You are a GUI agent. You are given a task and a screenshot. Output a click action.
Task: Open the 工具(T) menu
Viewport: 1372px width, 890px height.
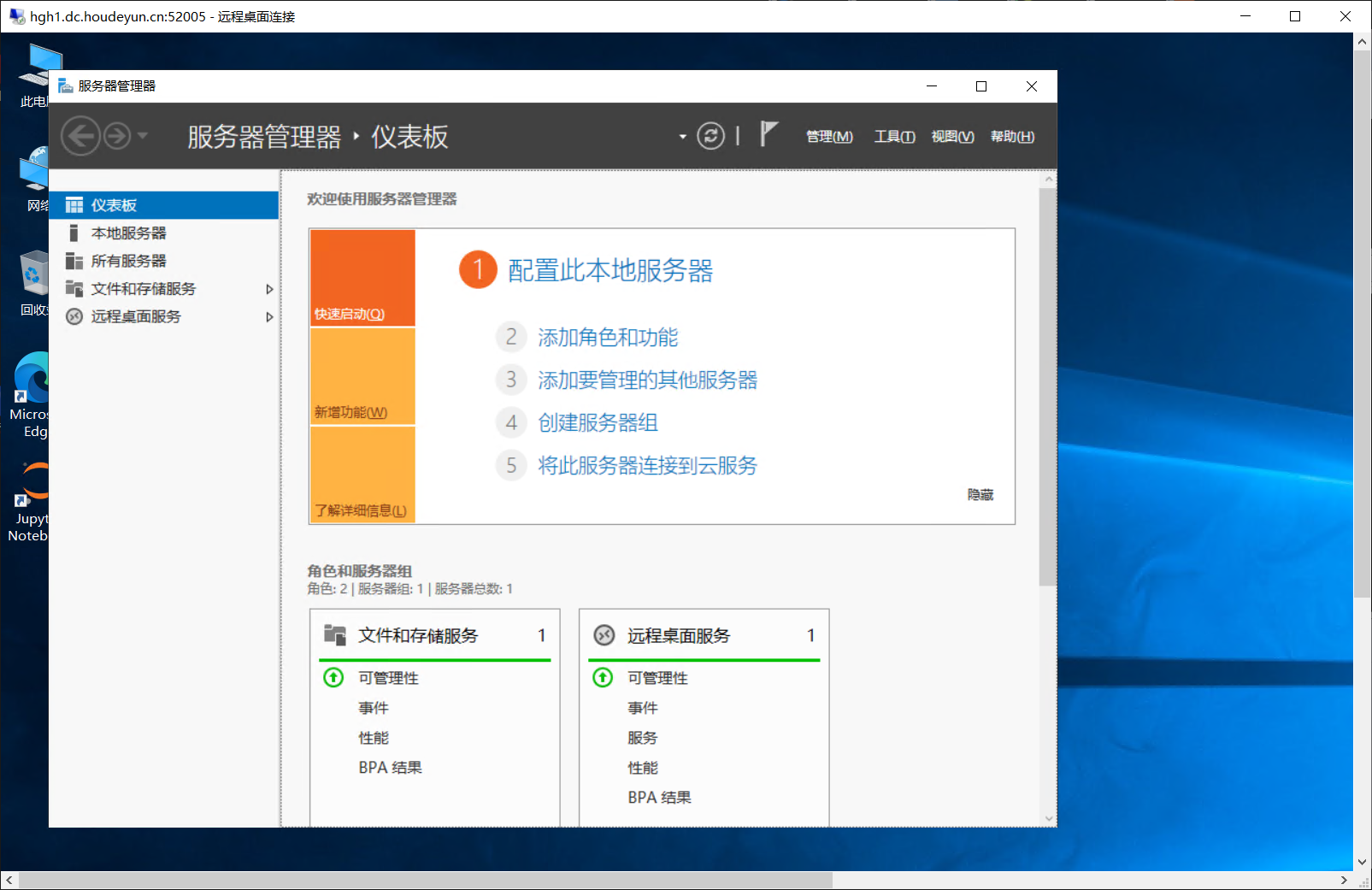[894, 137]
